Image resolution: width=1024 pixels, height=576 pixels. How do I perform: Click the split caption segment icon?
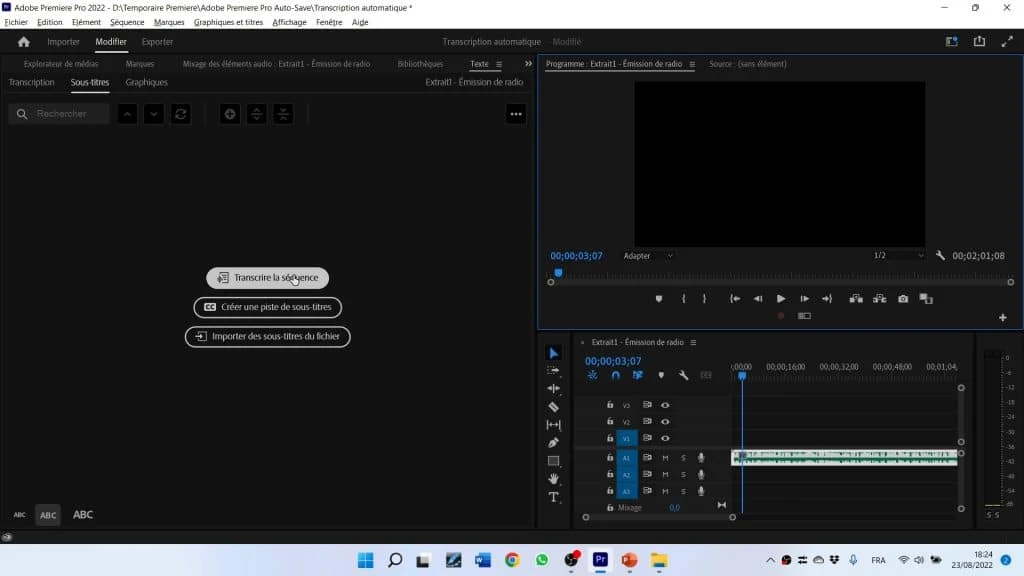[x=257, y=114]
